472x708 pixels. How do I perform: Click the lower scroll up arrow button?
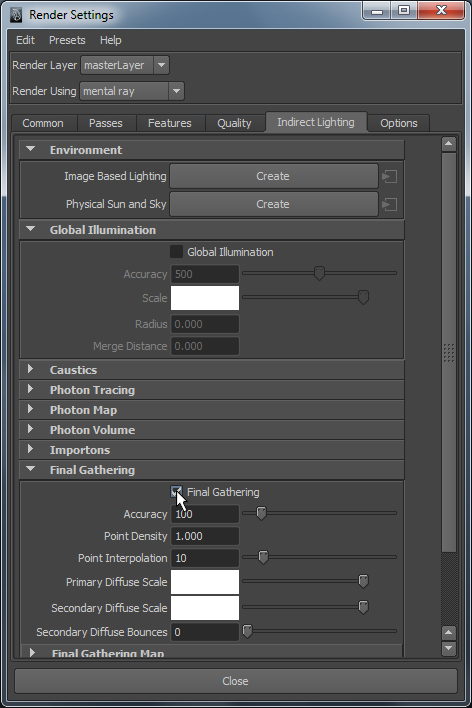[449, 633]
